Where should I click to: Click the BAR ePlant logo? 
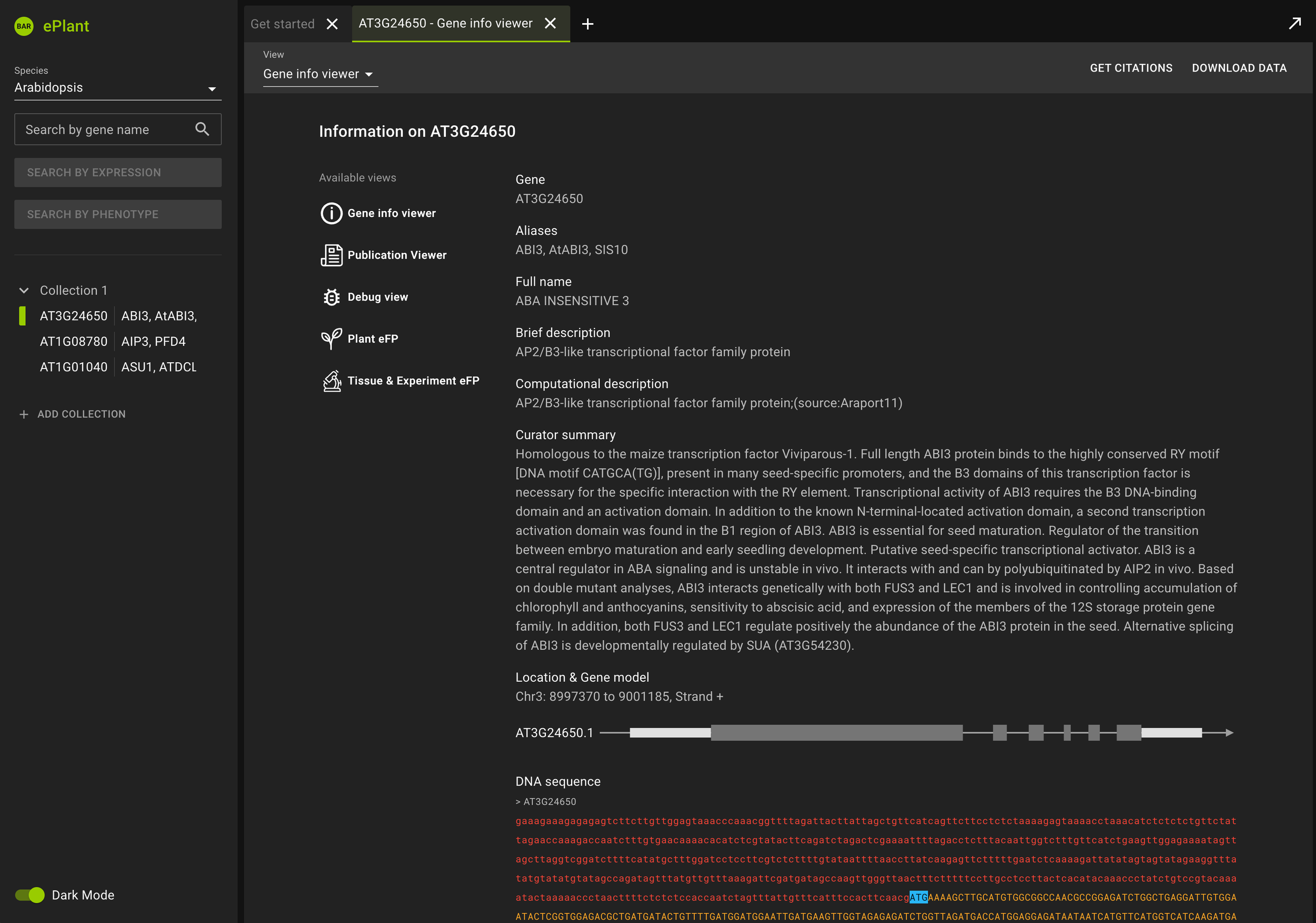24,26
